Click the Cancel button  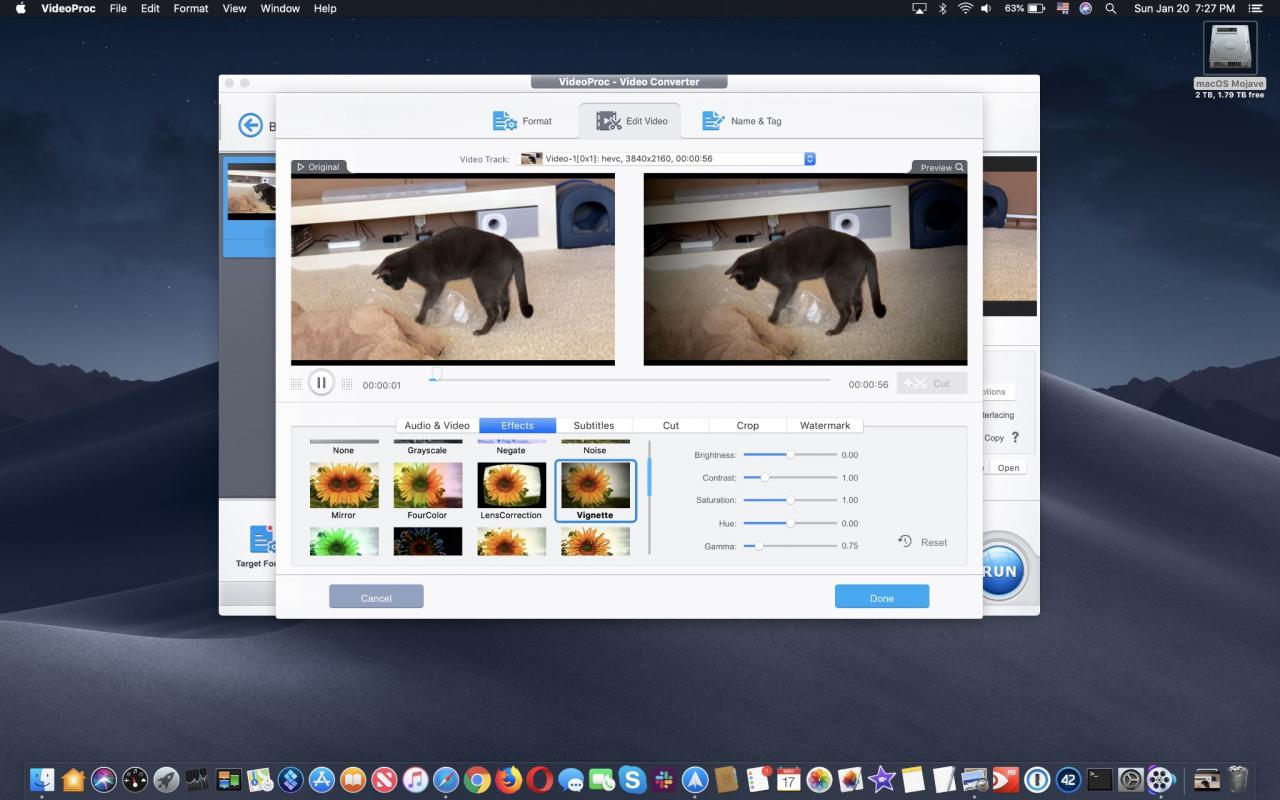pyautogui.click(x=376, y=597)
